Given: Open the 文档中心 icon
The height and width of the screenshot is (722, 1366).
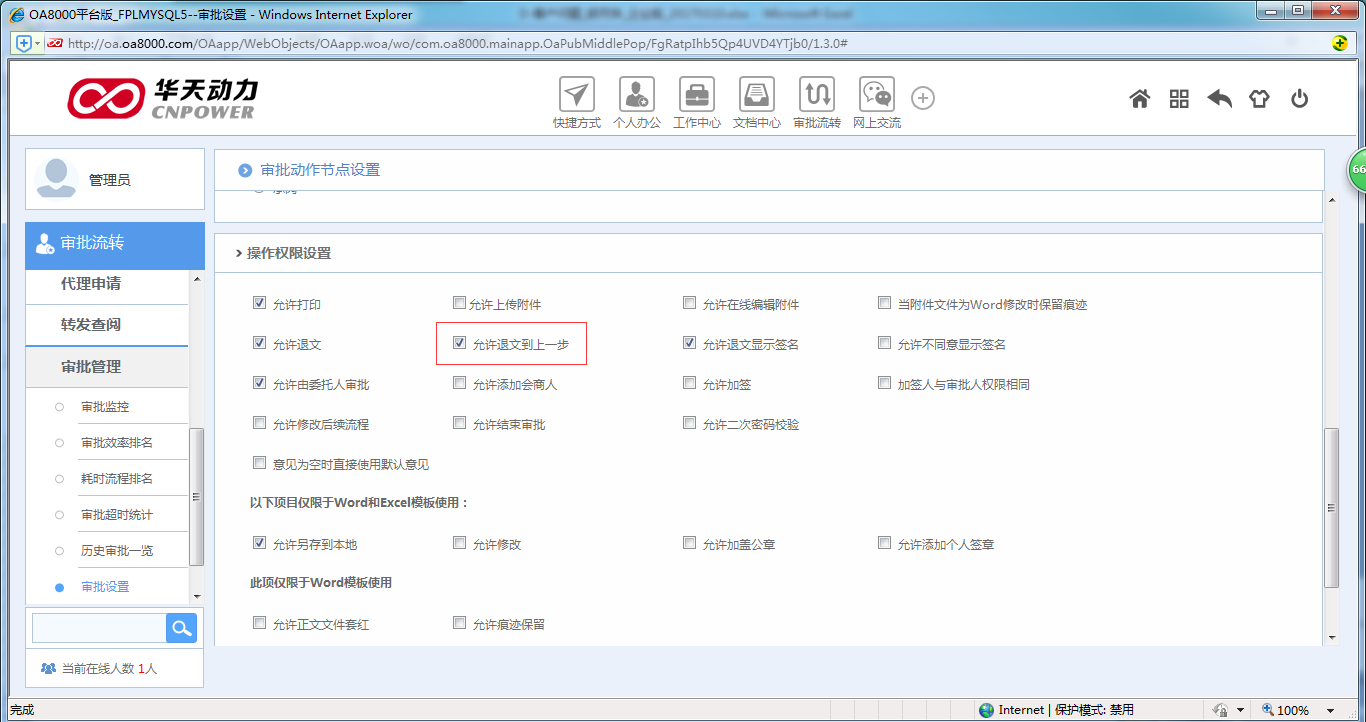Looking at the screenshot, I should (x=757, y=95).
